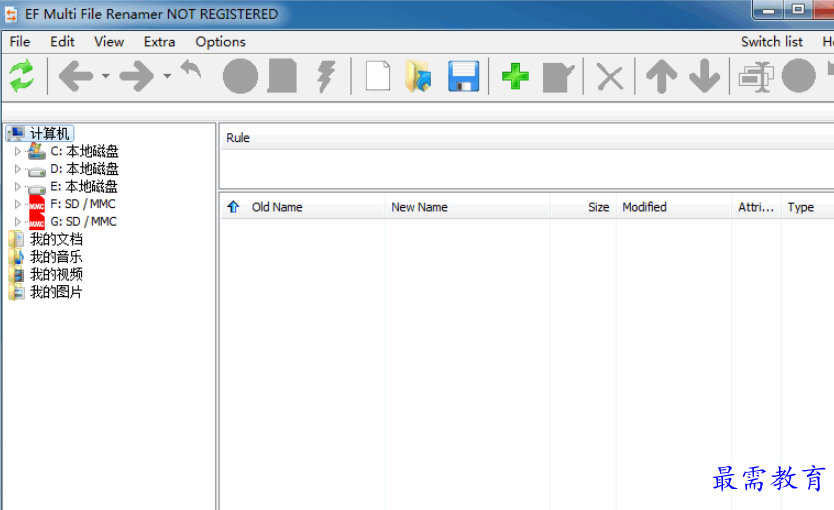The image size is (834, 510).
Task: Select C: 本地磁盘 in the tree
Action: coord(84,152)
